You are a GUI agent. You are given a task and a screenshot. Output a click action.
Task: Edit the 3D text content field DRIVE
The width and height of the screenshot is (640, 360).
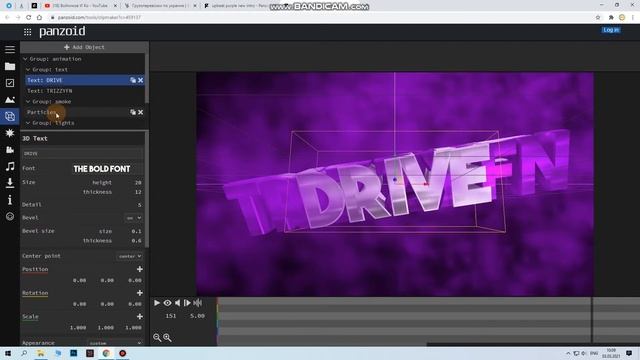(82, 153)
